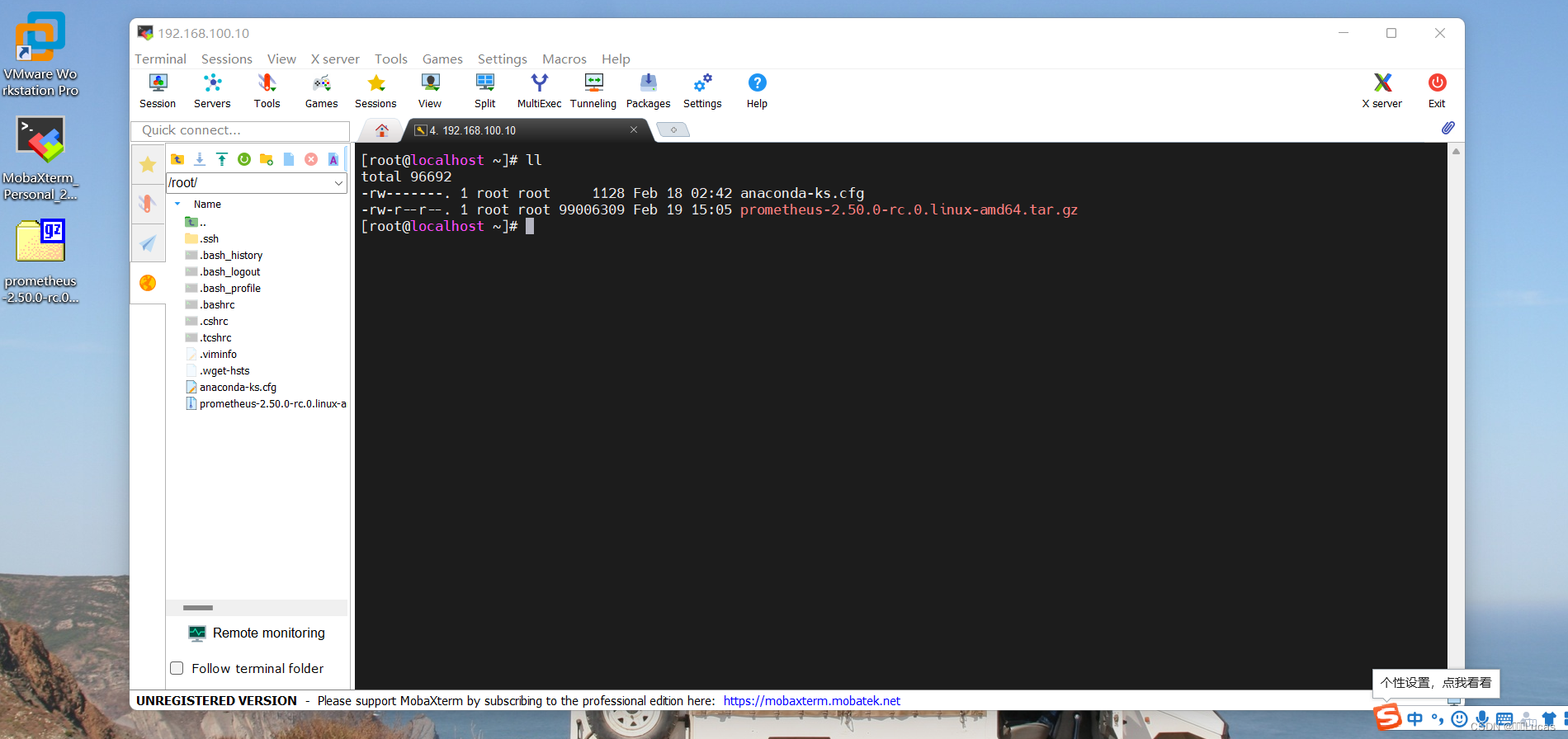Toggle sort arrow next to Name column

click(177, 204)
